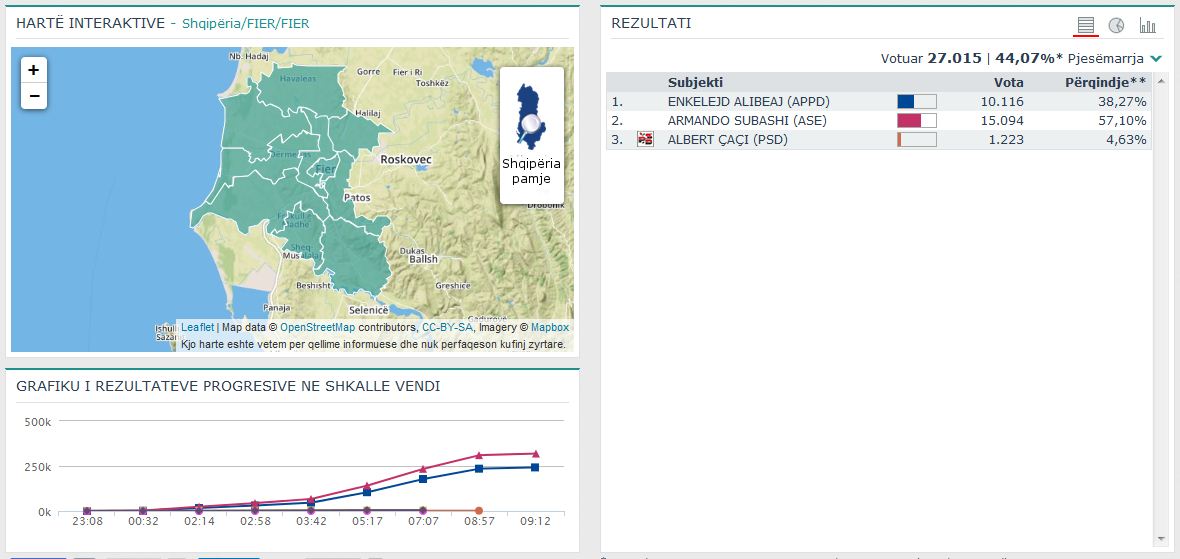Click Albert Çaçi's PSD party logo

(645, 140)
